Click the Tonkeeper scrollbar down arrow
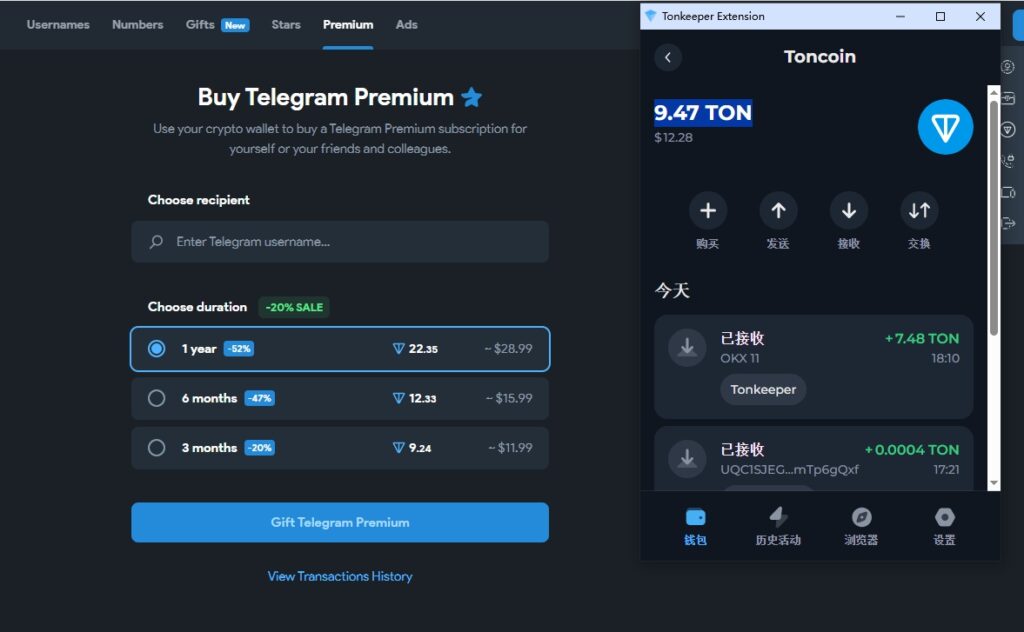The height and width of the screenshot is (632, 1024). 994,484
